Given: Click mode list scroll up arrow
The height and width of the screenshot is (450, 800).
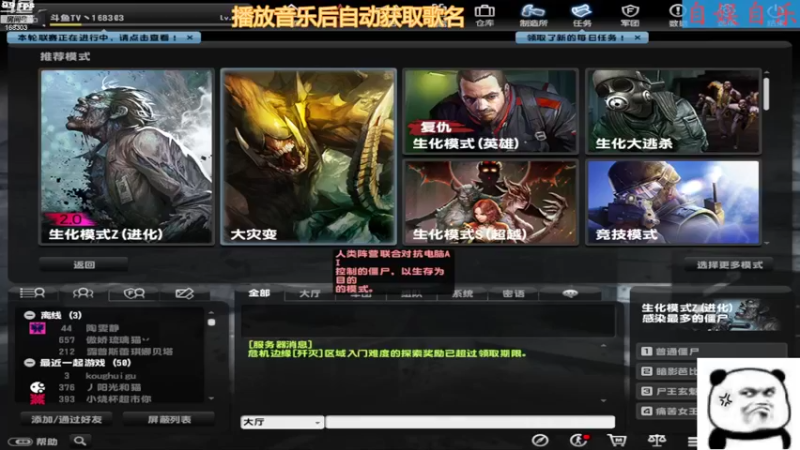Looking at the screenshot, I should point(766,73).
